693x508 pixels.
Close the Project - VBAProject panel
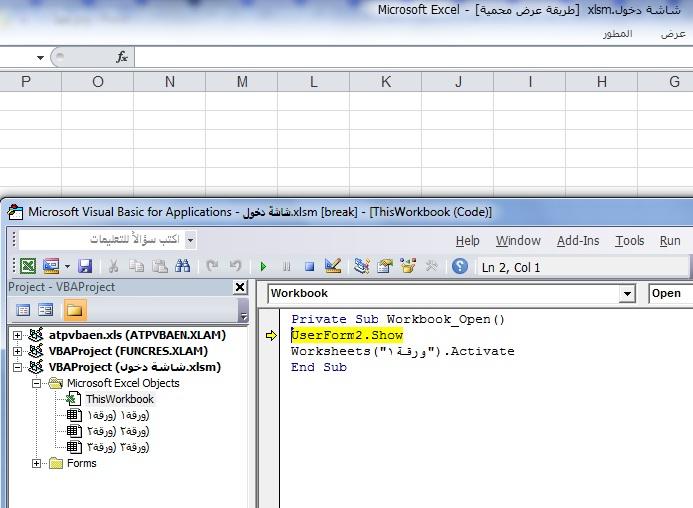[240, 287]
